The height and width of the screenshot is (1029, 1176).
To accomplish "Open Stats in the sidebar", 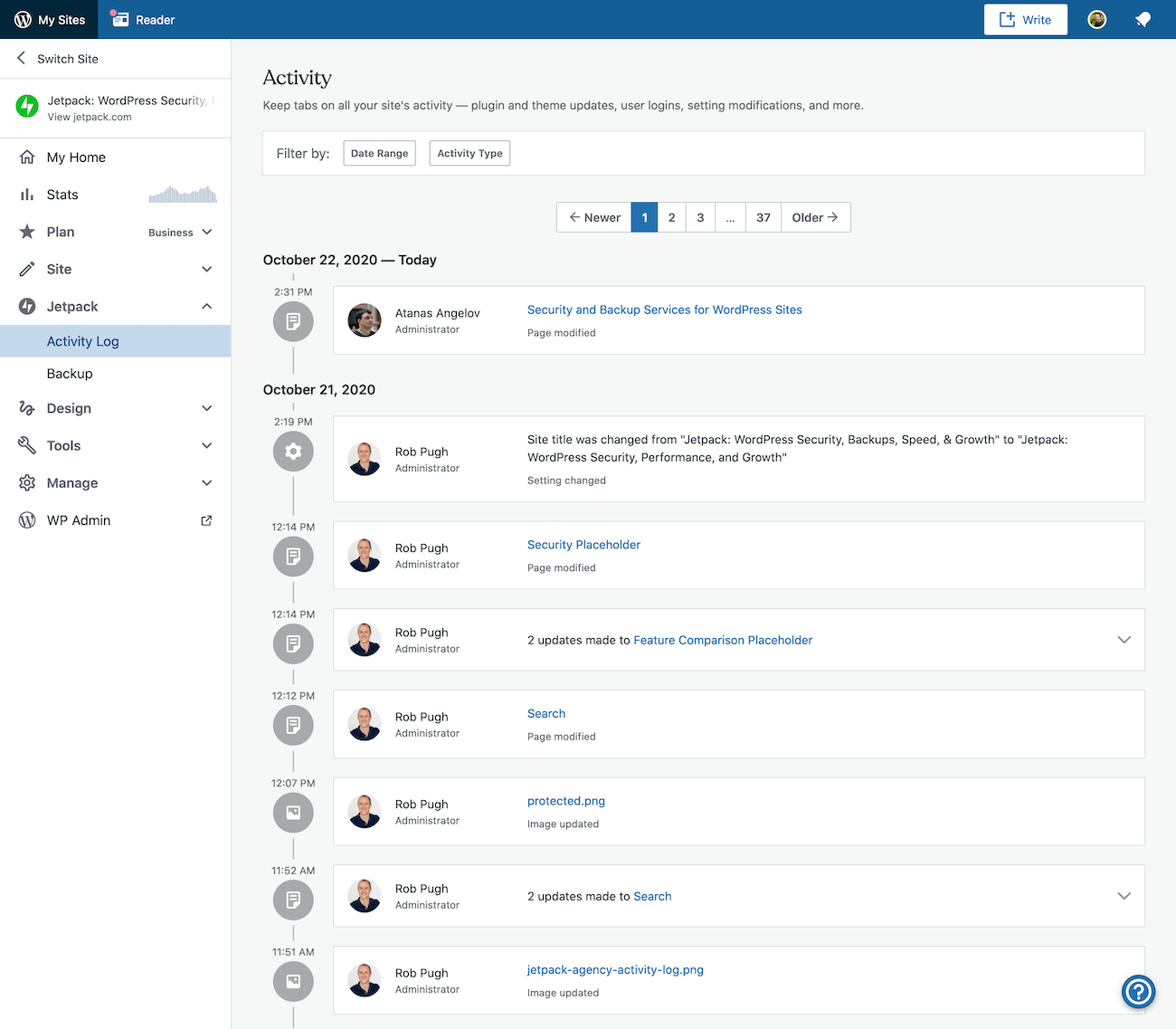I will point(116,195).
